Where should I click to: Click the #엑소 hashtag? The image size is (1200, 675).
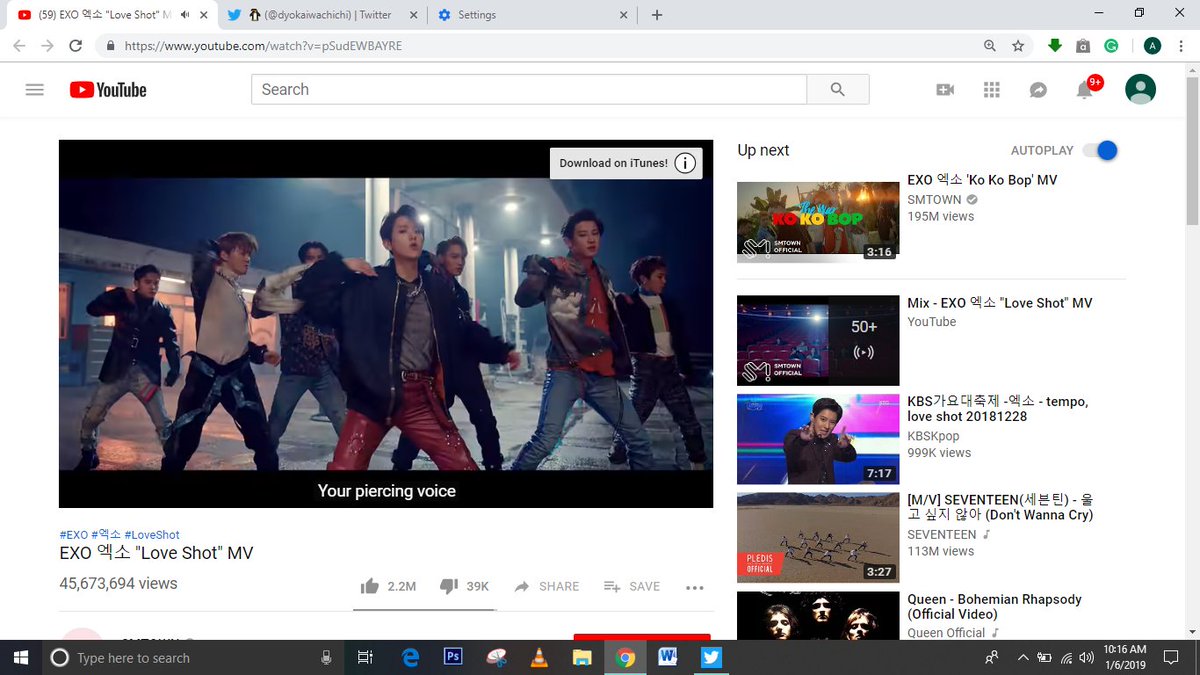point(106,535)
